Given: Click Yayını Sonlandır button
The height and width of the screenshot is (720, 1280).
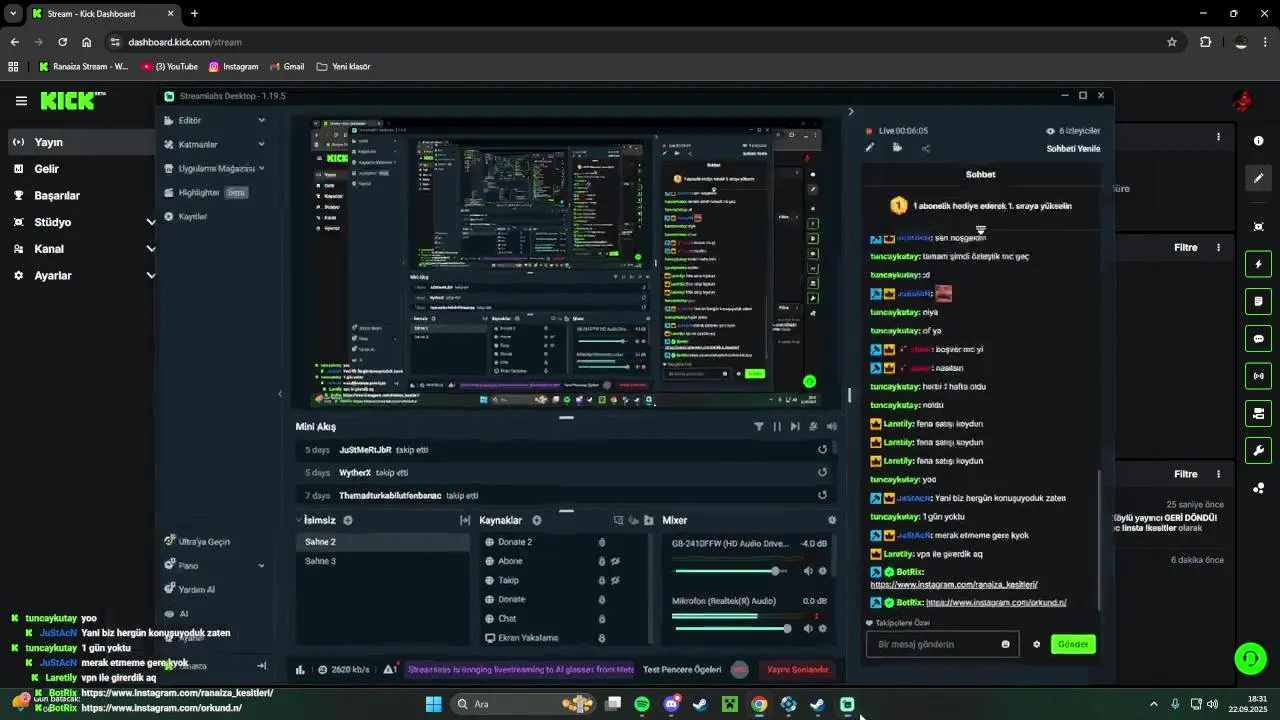Looking at the screenshot, I should 797,670.
